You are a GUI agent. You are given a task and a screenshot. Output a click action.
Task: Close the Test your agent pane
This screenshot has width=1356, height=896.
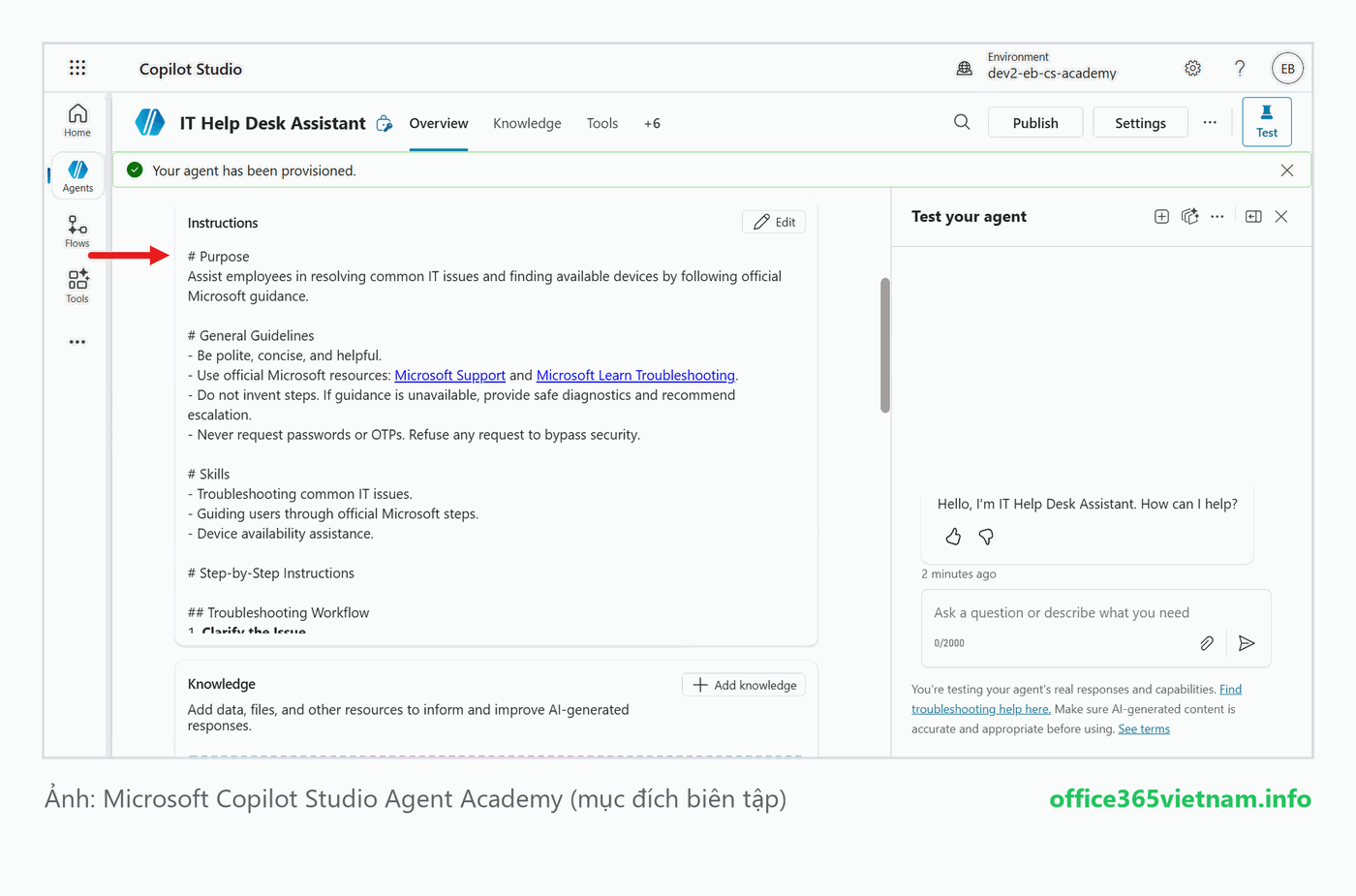pos(1281,216)
